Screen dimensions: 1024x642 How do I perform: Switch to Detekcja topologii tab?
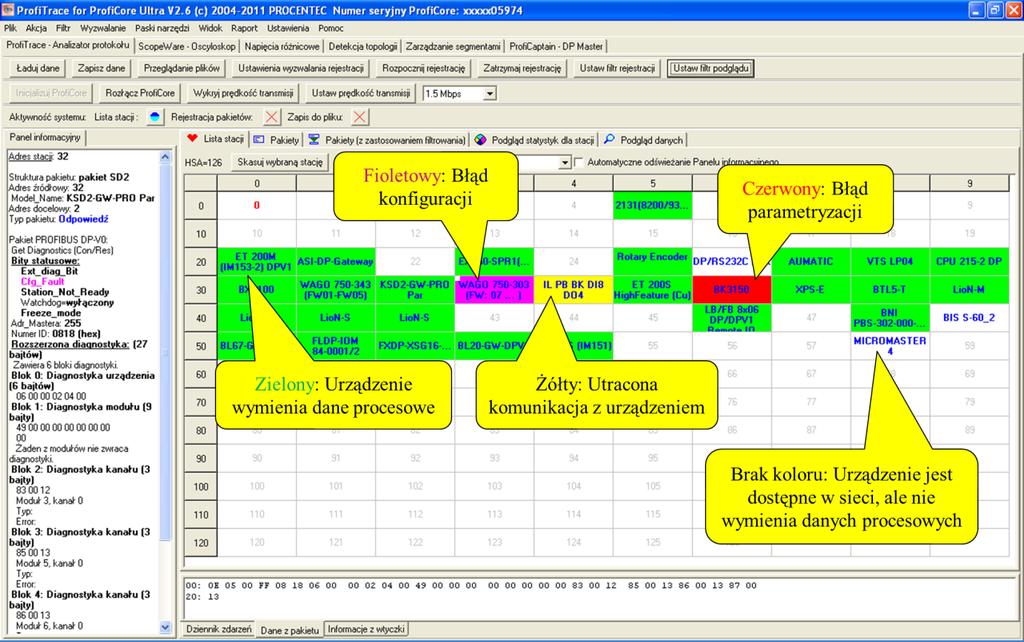[x=362, y=46]
